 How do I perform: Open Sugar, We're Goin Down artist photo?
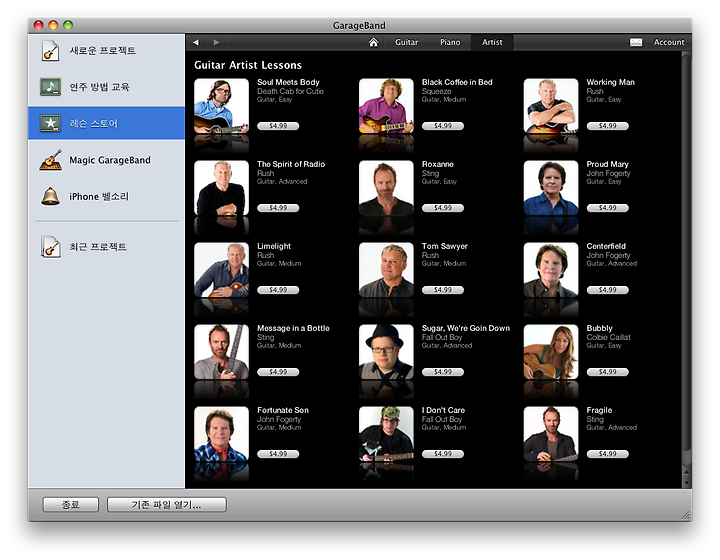pos(386,352)
